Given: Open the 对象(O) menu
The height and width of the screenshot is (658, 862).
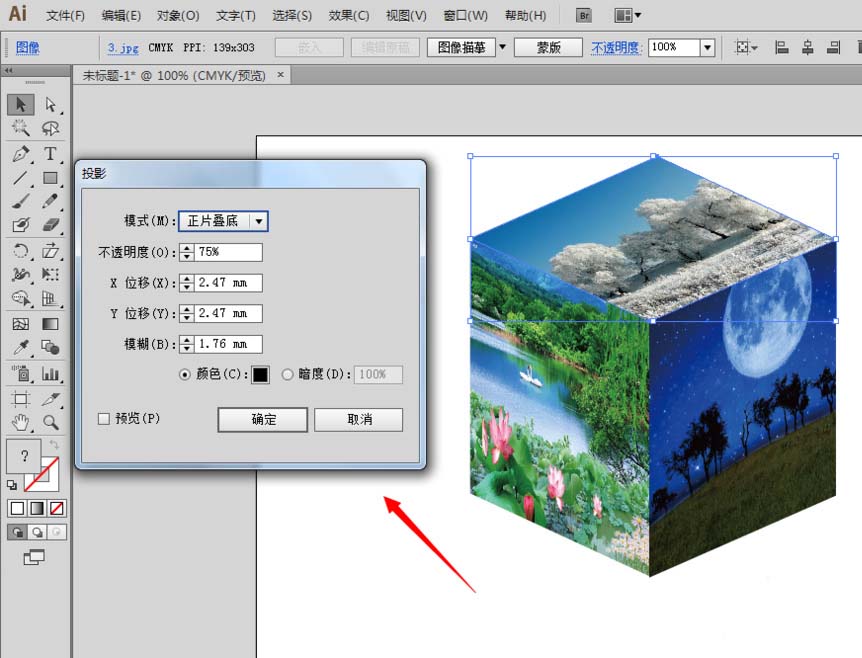Looking at the screenshot, I should (x=178, y=15).
